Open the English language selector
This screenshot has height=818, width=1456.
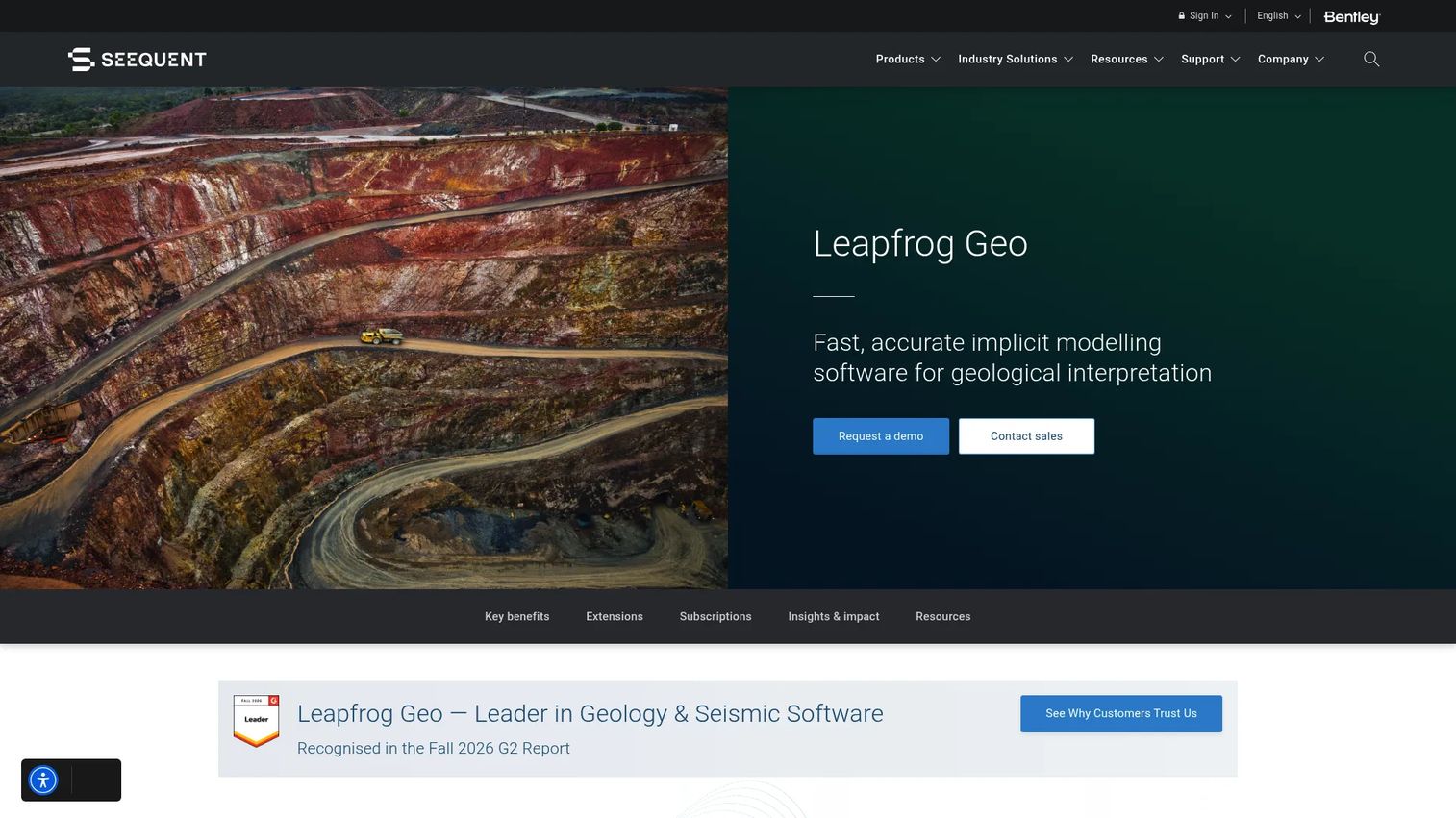click(x=1279, y=16)
